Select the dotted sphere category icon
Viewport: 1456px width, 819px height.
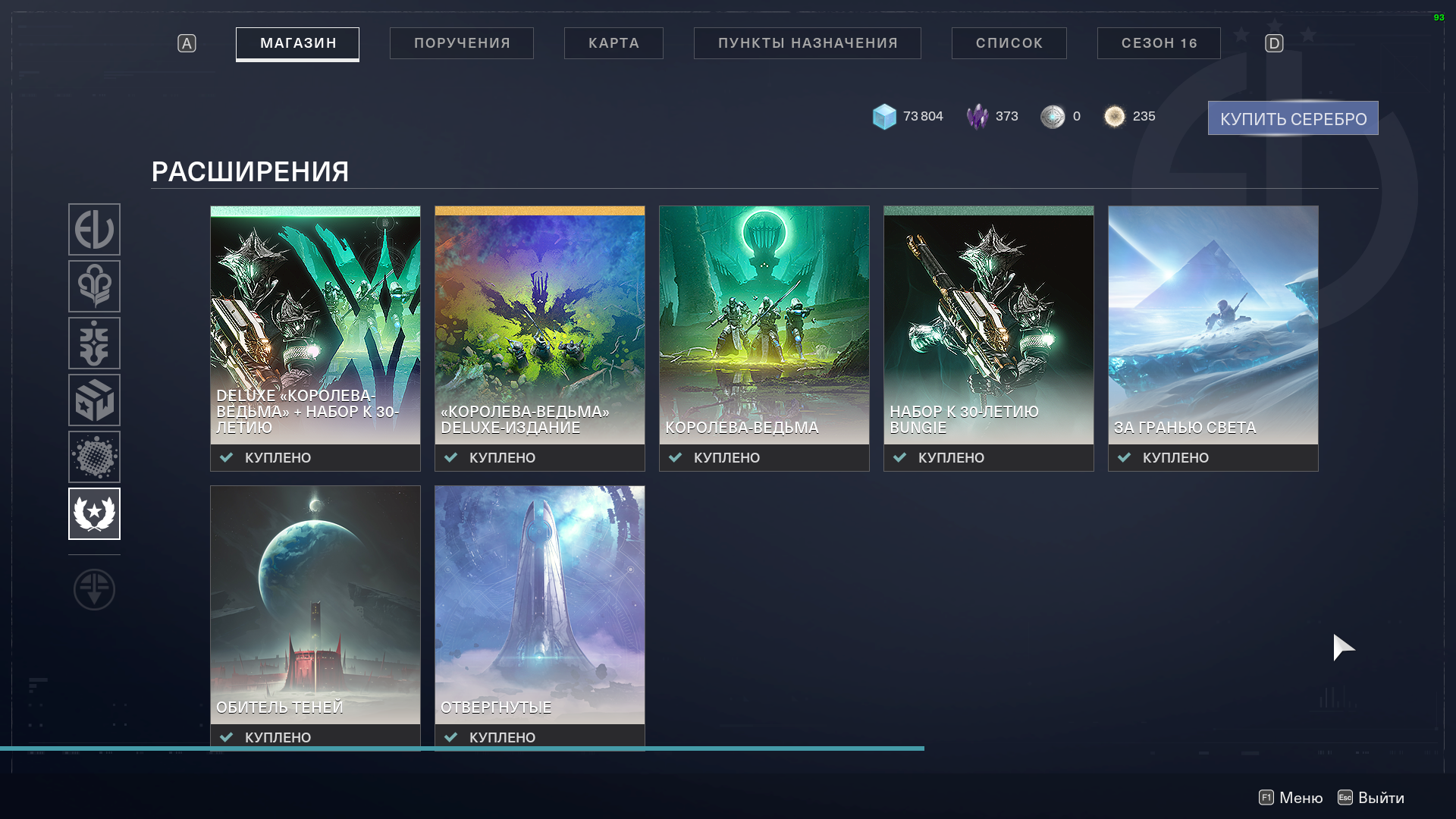(94, 457)
